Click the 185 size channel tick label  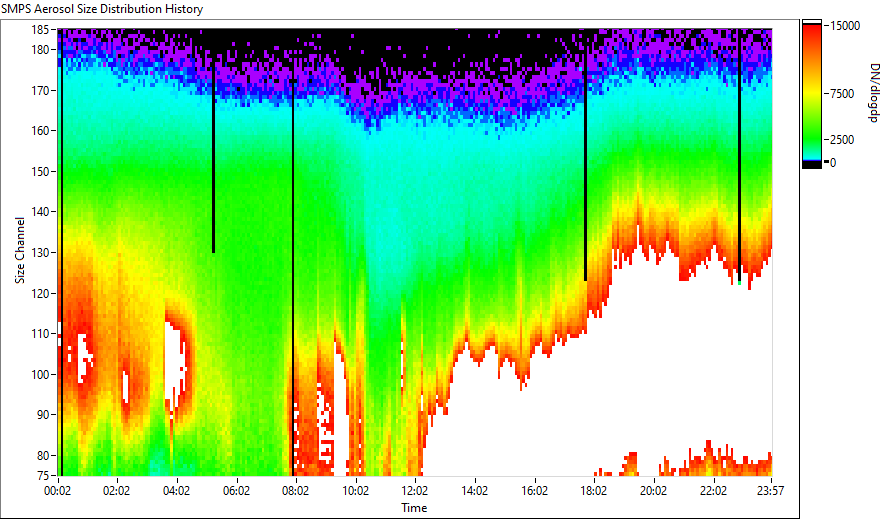pyautogui.click(x=41, y=30)
